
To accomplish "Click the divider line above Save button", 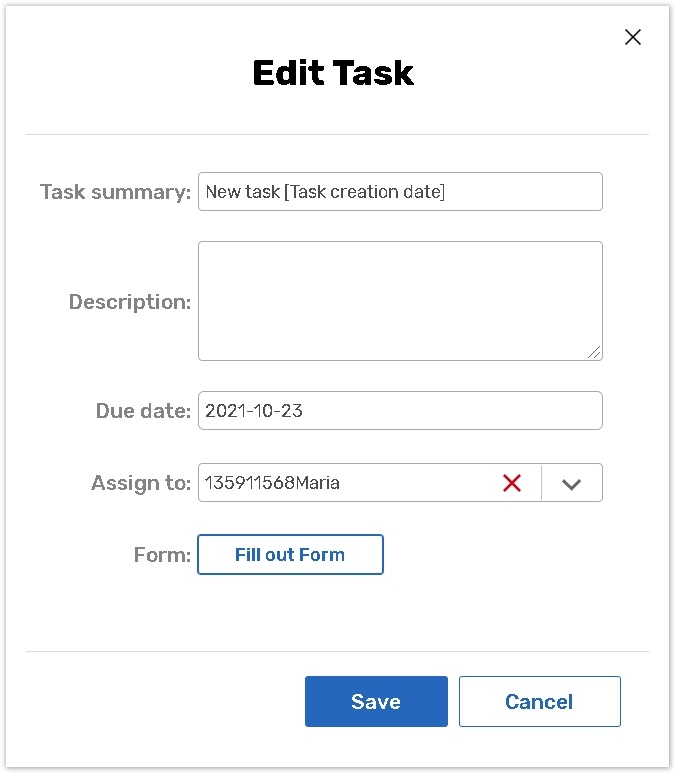I will pyautogui.click(x=337, y=652).
